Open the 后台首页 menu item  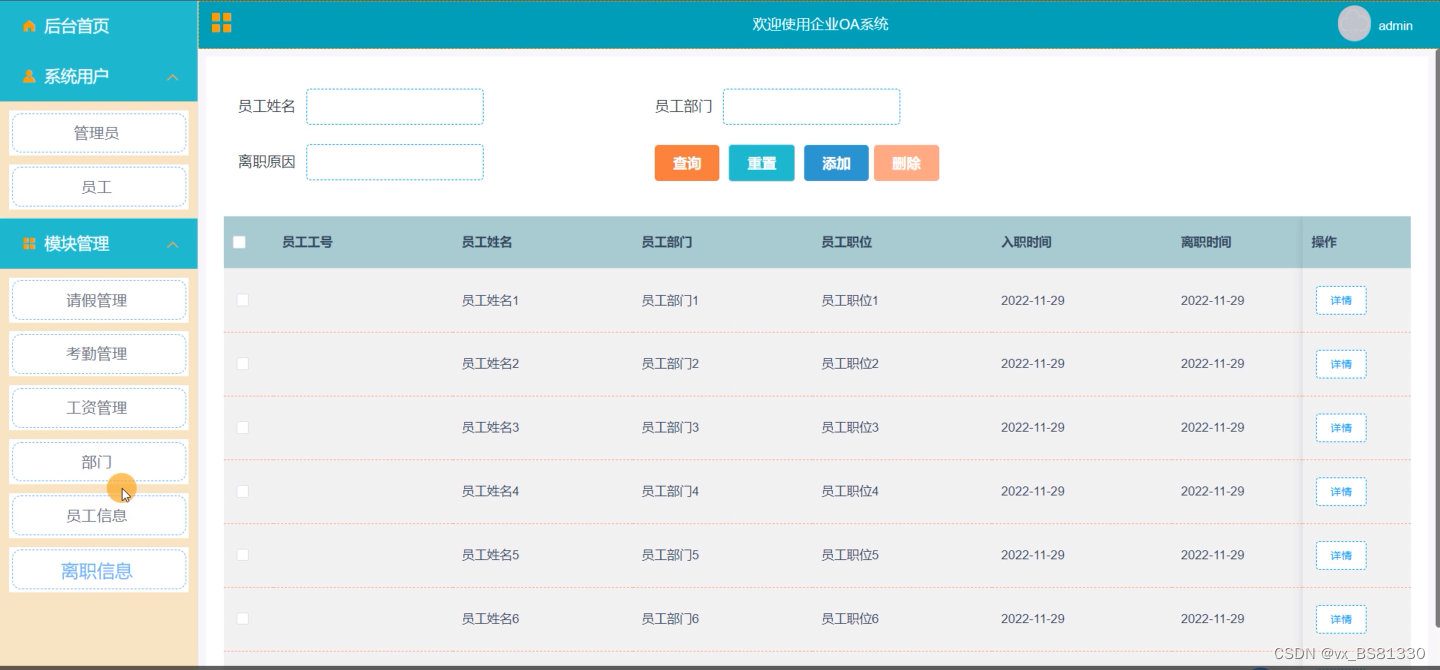coord(98,26)
